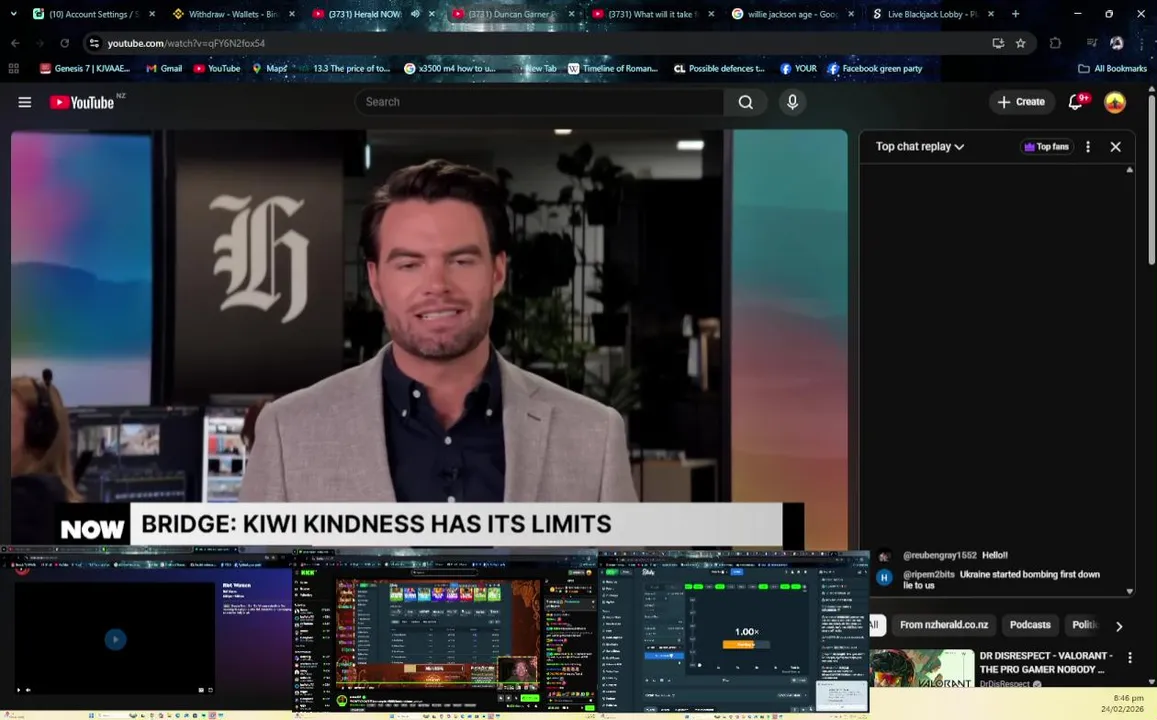Screen dimensions: 1157x720
Task: Show more category chips with right chevron
Action: click(x=1119, y=626)
